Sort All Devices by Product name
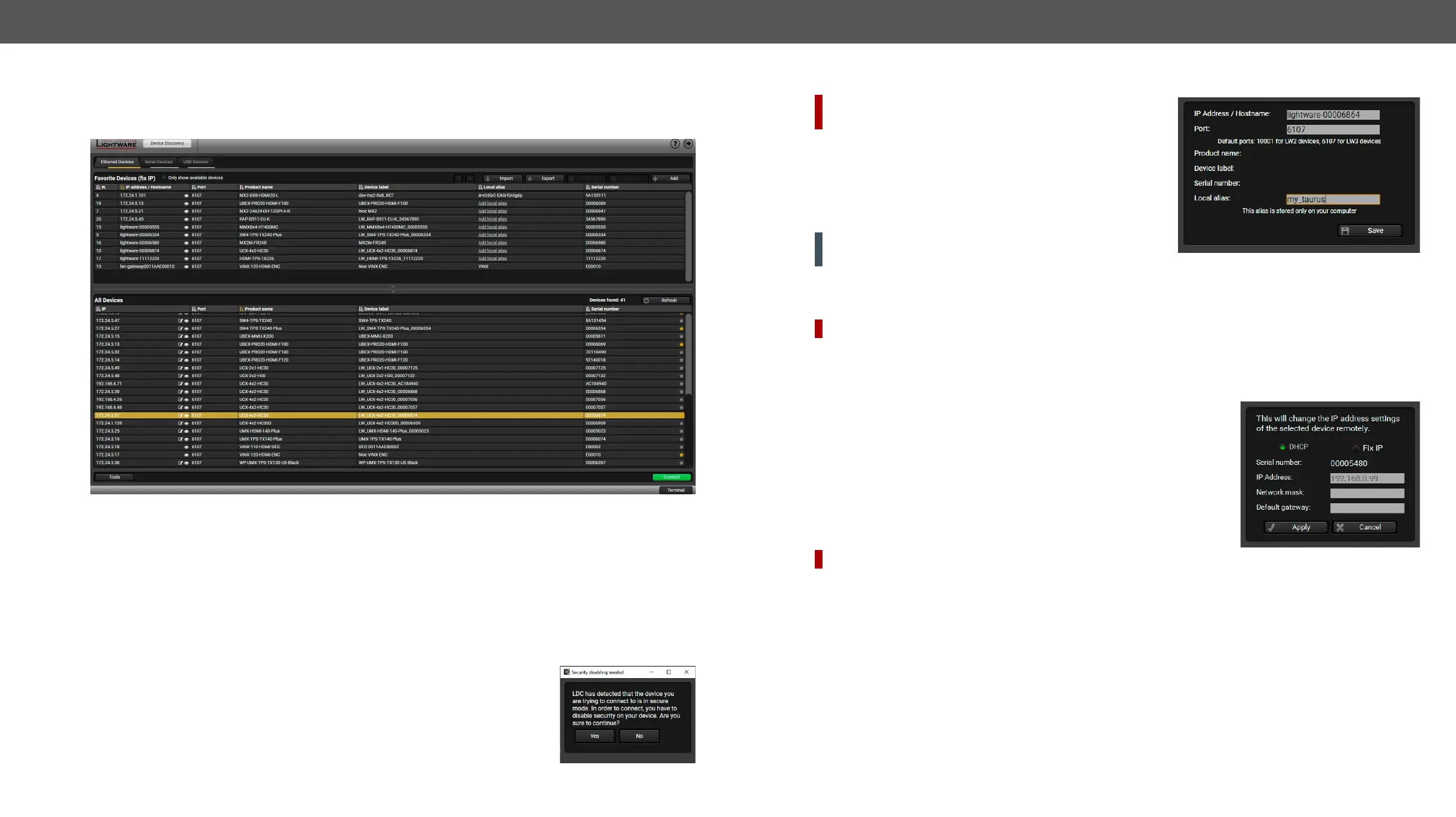 [x=241, y=309]
